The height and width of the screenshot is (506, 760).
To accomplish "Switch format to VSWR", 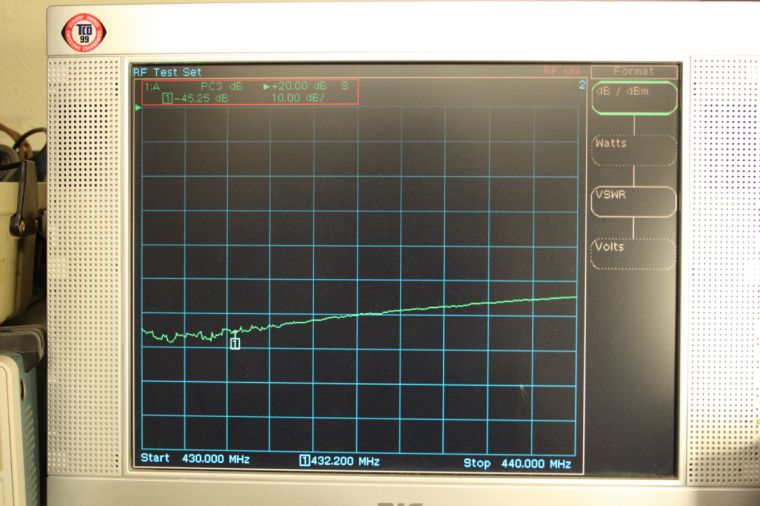I will tap(633, 201).
